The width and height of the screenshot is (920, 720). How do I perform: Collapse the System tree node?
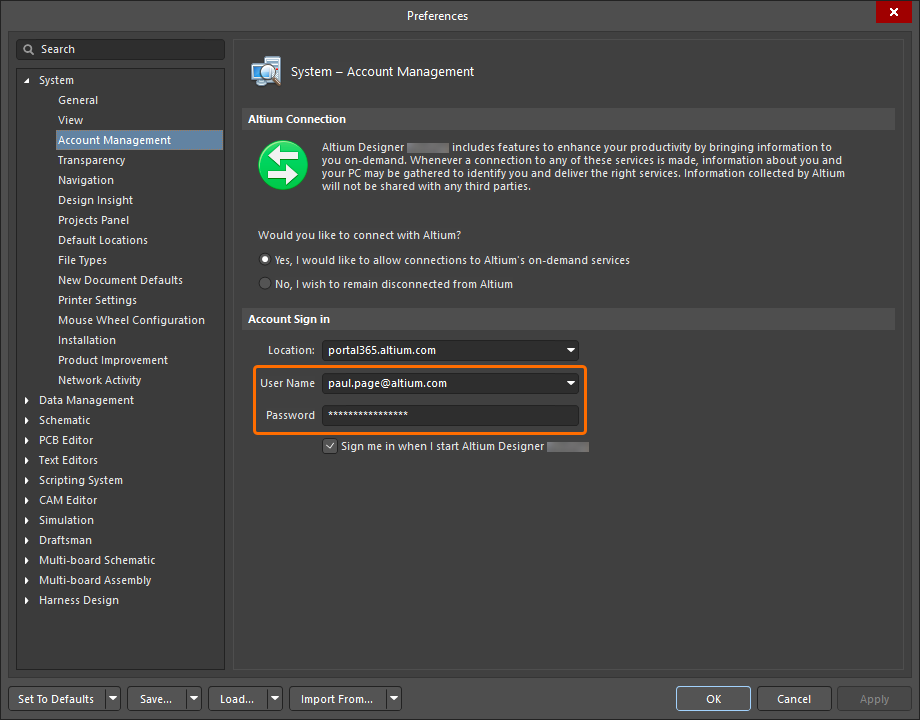(x=26, y=80)
